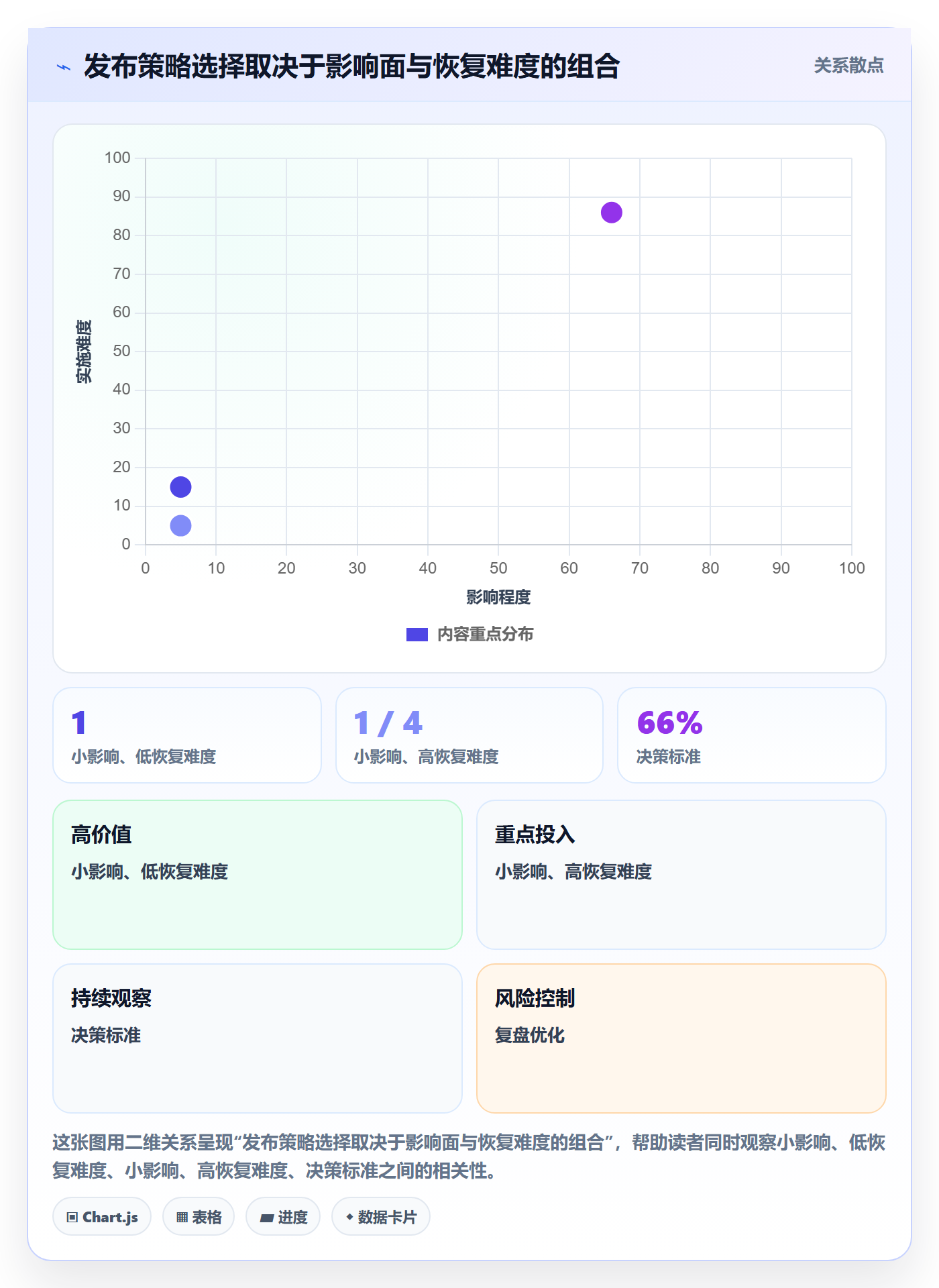
Task: Click the 1 / 4 value in the stat card
Action: coord(388,723)
